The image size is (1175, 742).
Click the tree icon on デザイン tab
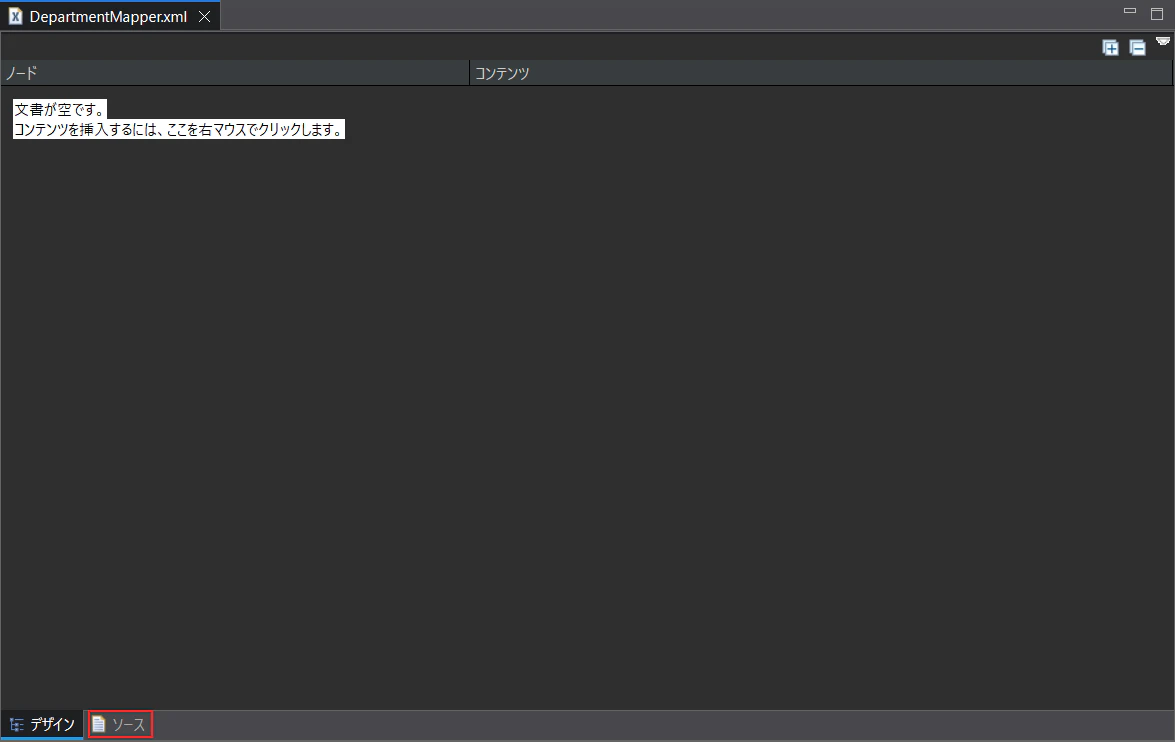coord(16,725)
